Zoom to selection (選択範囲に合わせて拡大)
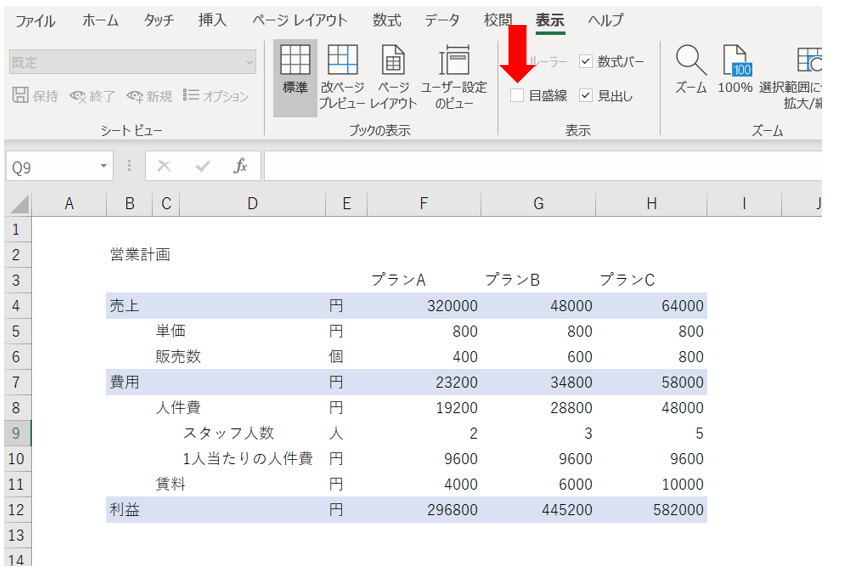Viewport: 843px width, 567px height. (x=790, y=77)
